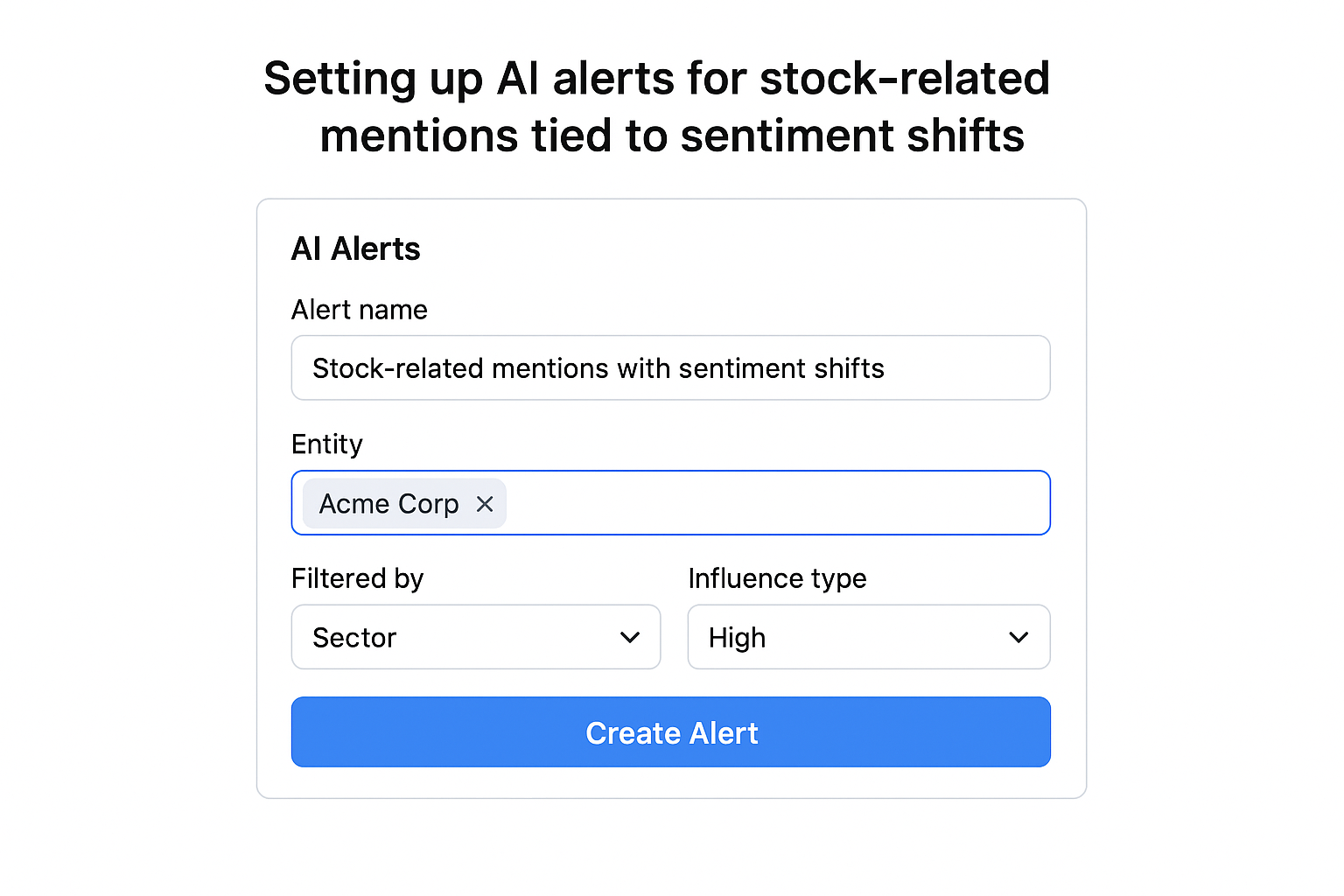Remove the Acme Corp entity chip
Image resolution: width=1344 pixels, height=896 pixels.
(x=485, y=504)
